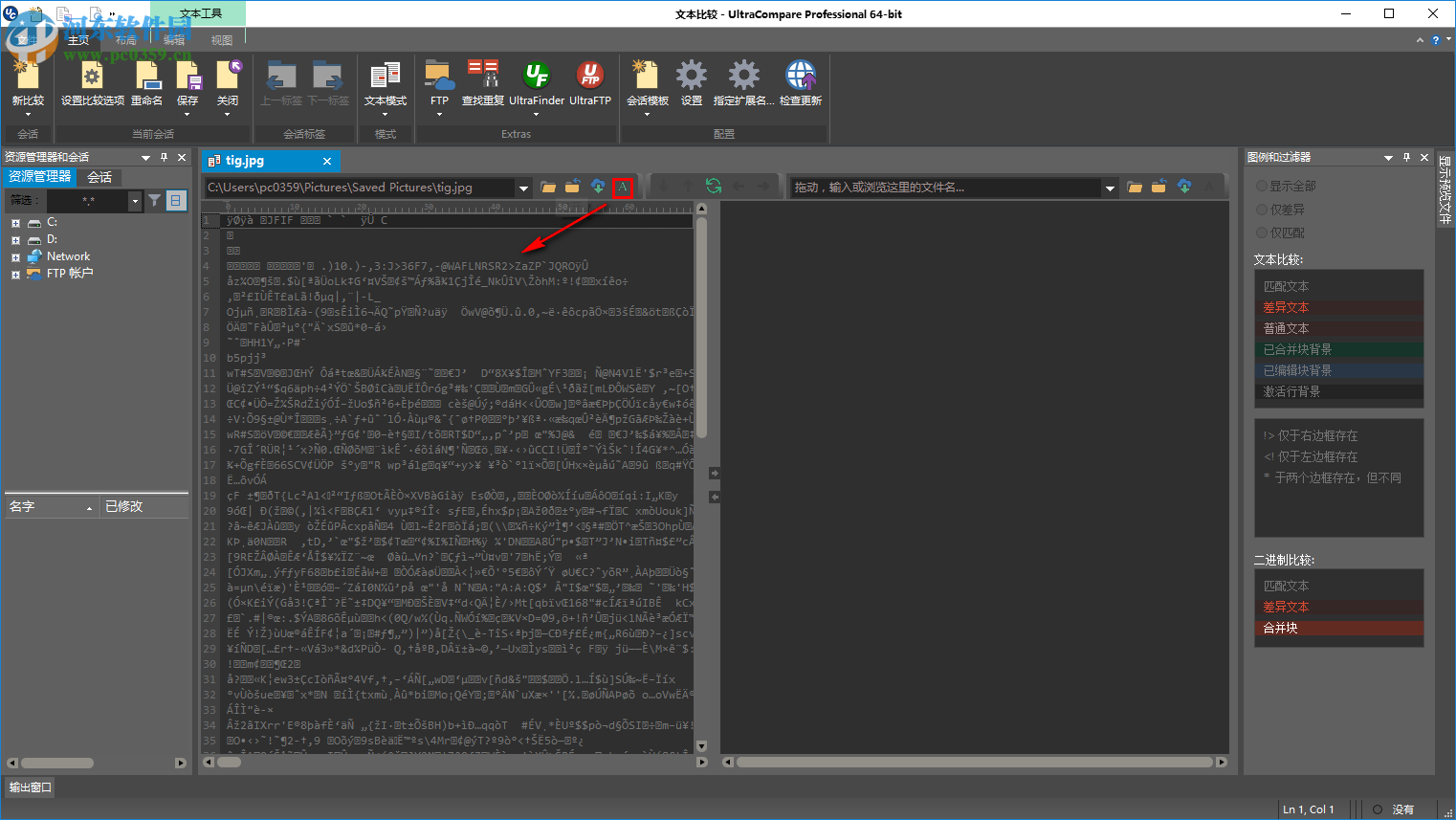This screenshot has height=820, width=1456.
Task: Click the red-highlighted A icon in left pane toolbar
Action: 623,188
